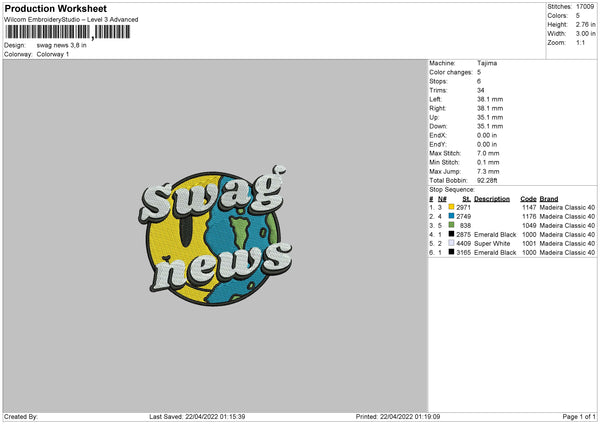
Task: Click the St. column header
Action: pyautogui.click(x=466, y=199)
